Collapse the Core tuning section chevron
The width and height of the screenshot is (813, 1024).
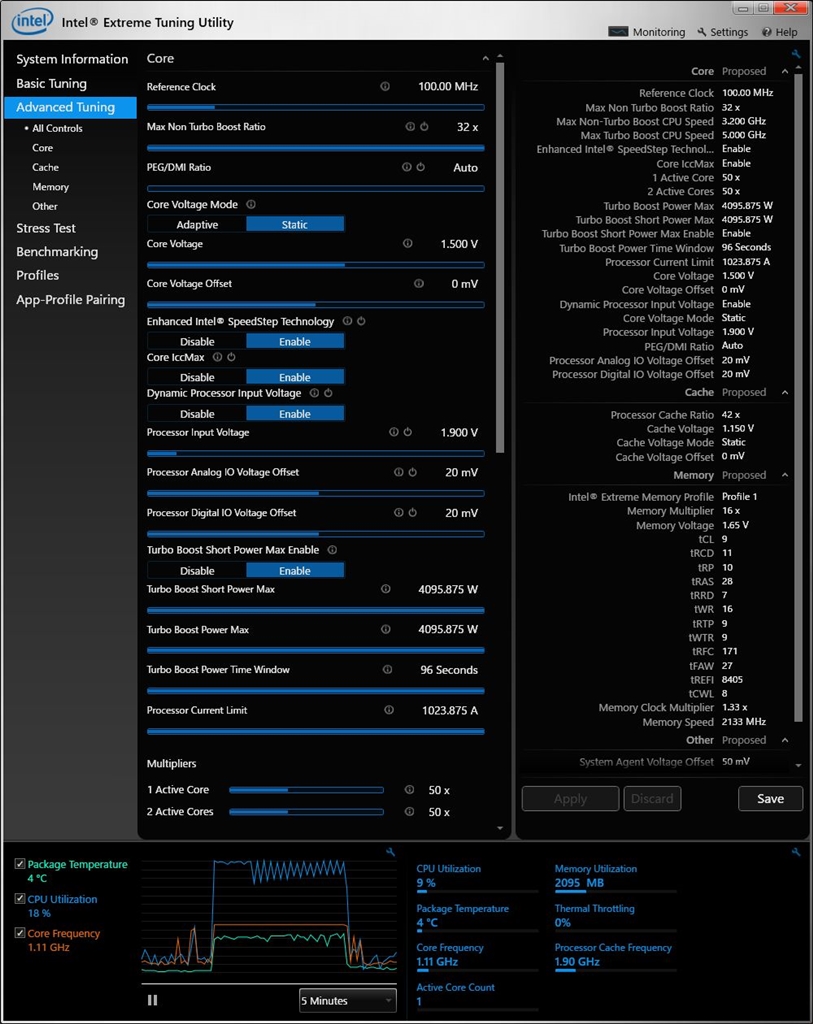485,58
